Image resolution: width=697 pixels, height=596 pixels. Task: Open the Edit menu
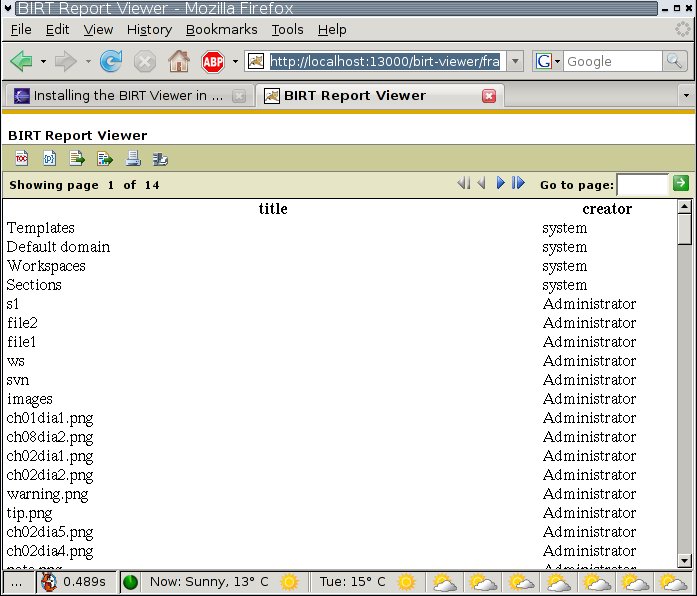click(57, 29)
